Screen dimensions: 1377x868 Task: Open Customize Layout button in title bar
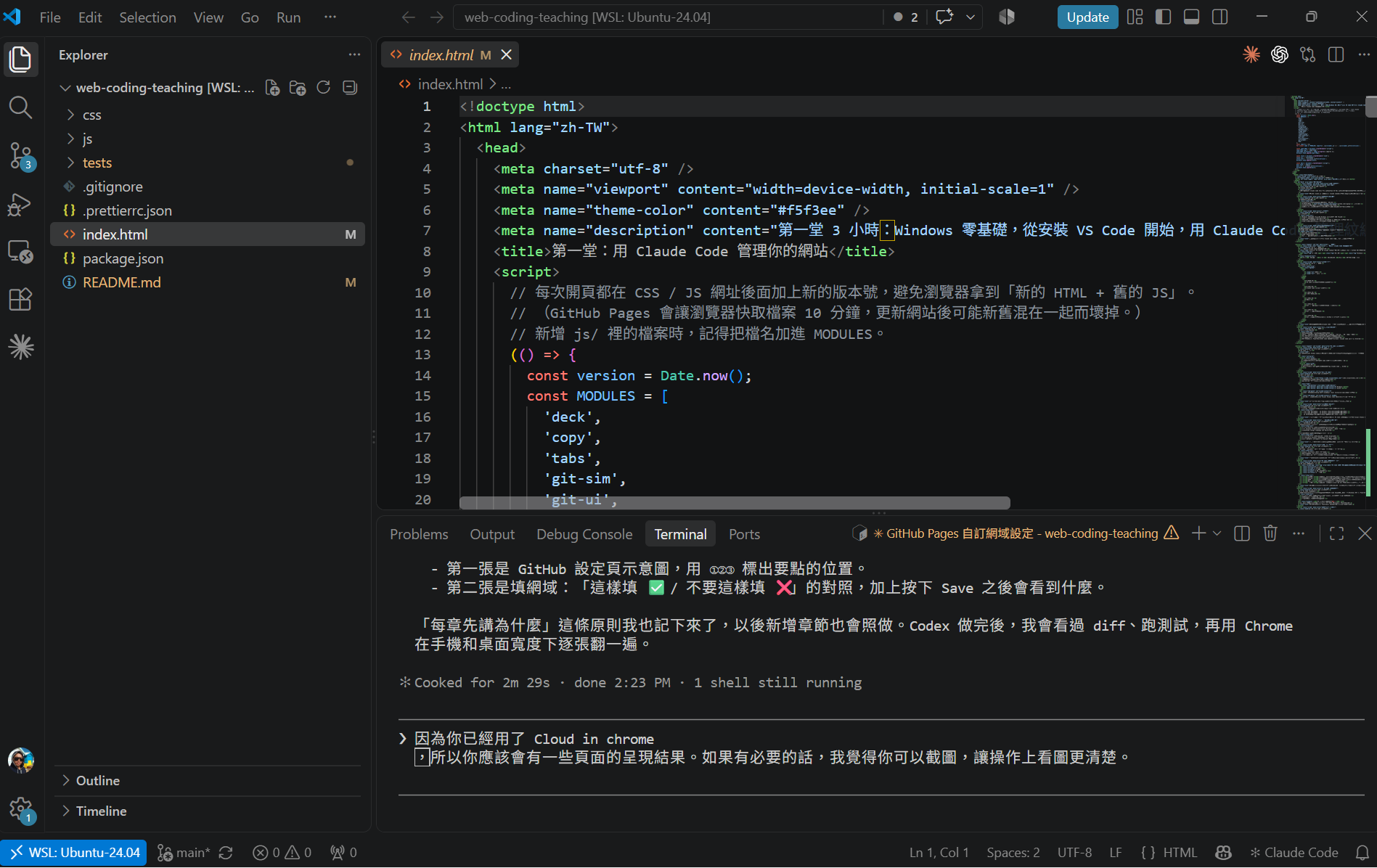tap(1135, 17)
